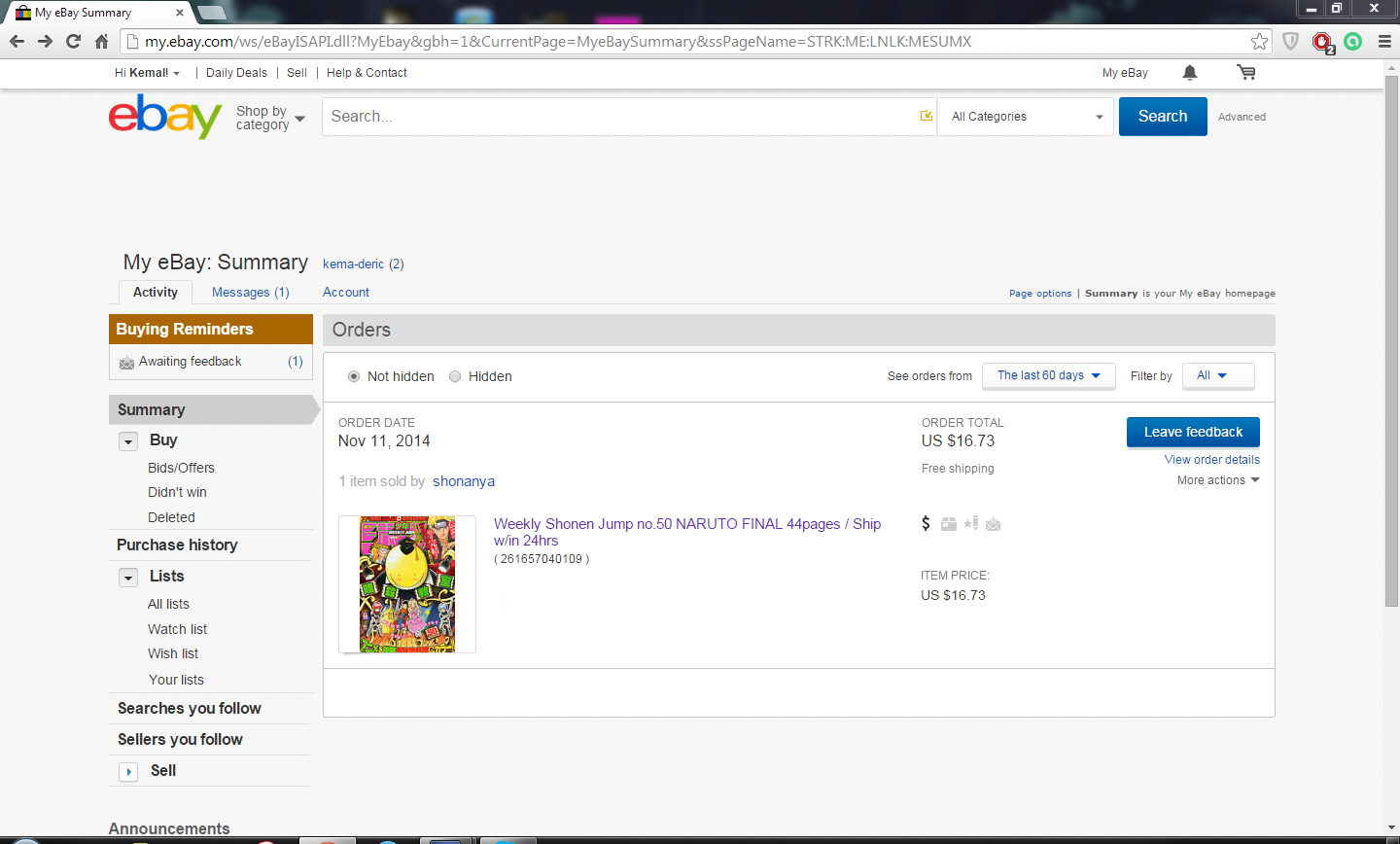
Task: Switch to the Account tab
Action: pyautogui.click(x=346, y=292)
